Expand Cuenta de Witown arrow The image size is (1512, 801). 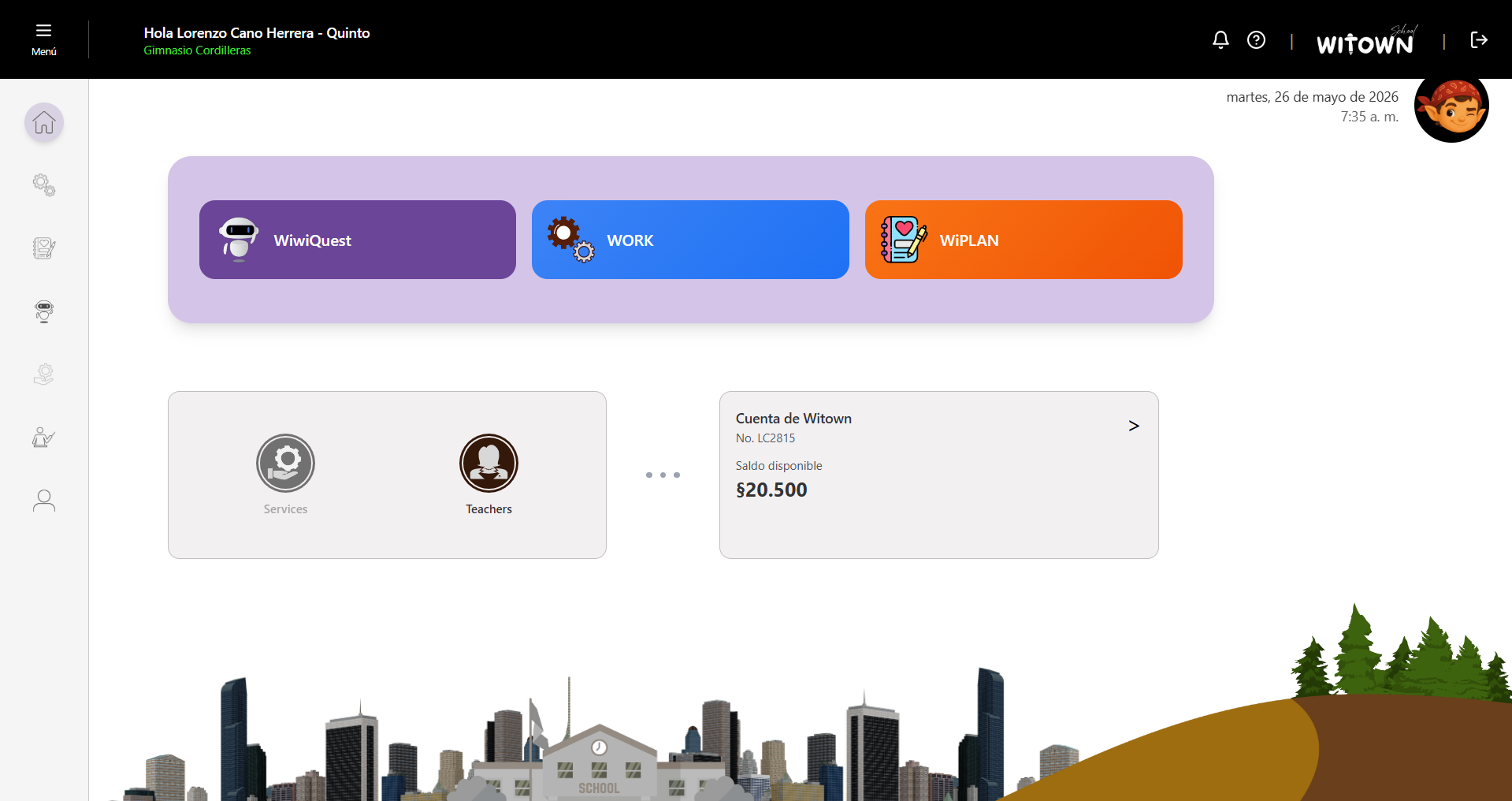coord(1134,426)
